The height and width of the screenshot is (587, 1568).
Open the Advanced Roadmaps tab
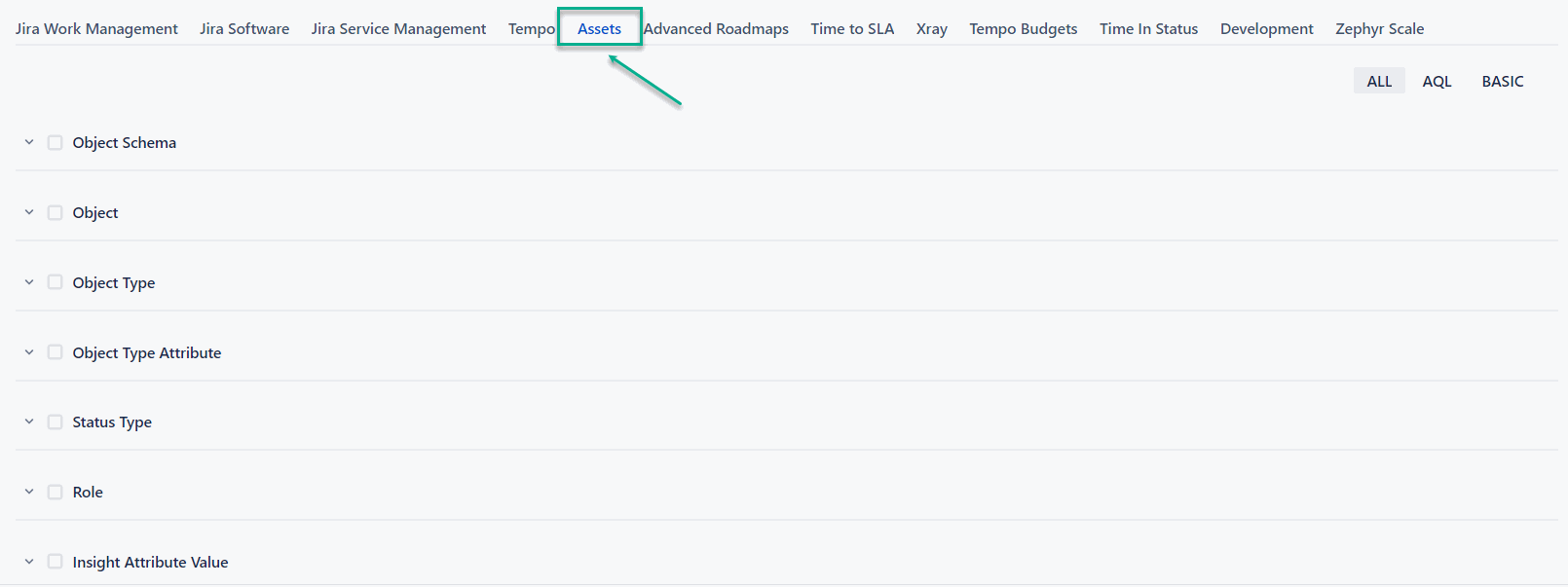pos(716,29)
